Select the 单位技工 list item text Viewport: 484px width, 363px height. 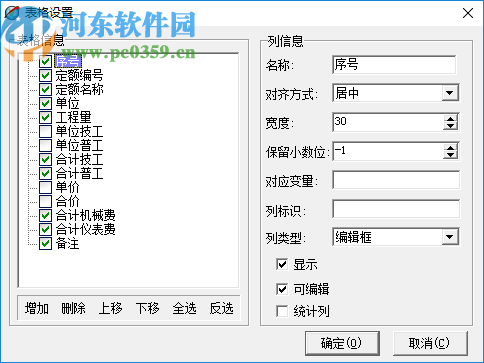click(79, 131)
